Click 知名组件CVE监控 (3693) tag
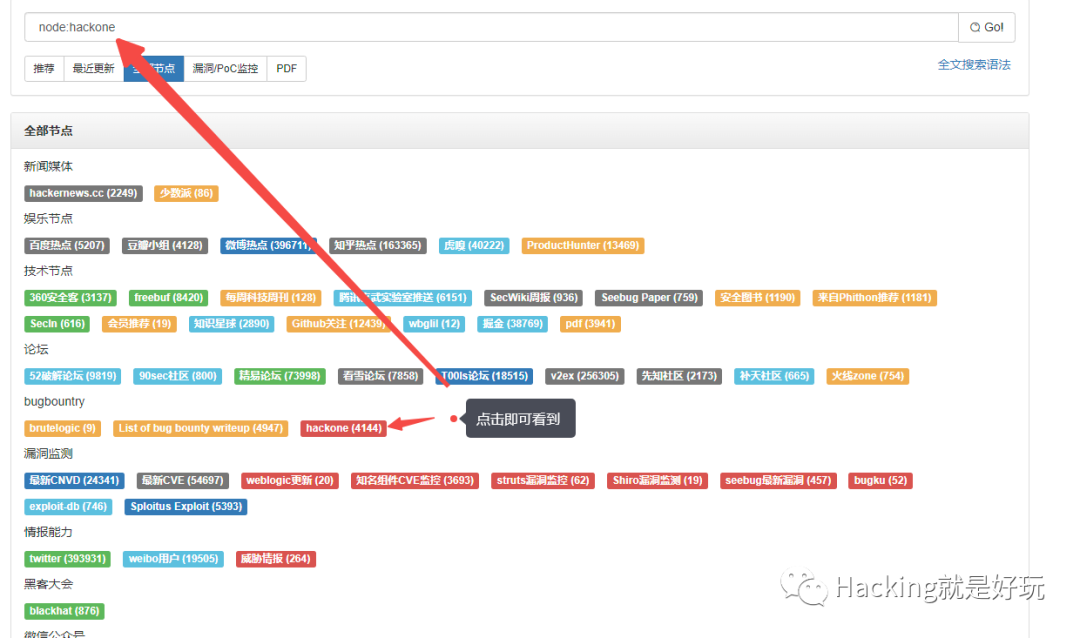The image size is (1080, 638). pyautogui.click(x=415, y=481)
